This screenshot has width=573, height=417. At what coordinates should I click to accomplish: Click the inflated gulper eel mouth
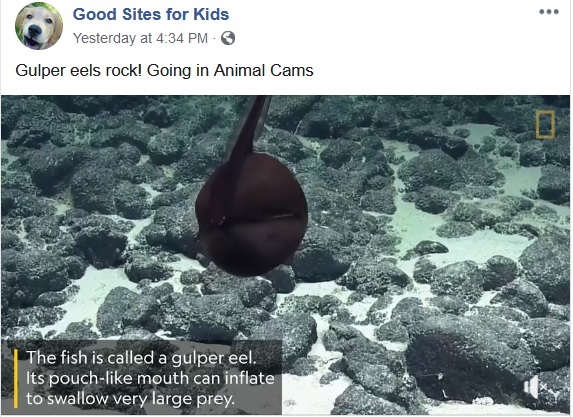pos(252,215)
